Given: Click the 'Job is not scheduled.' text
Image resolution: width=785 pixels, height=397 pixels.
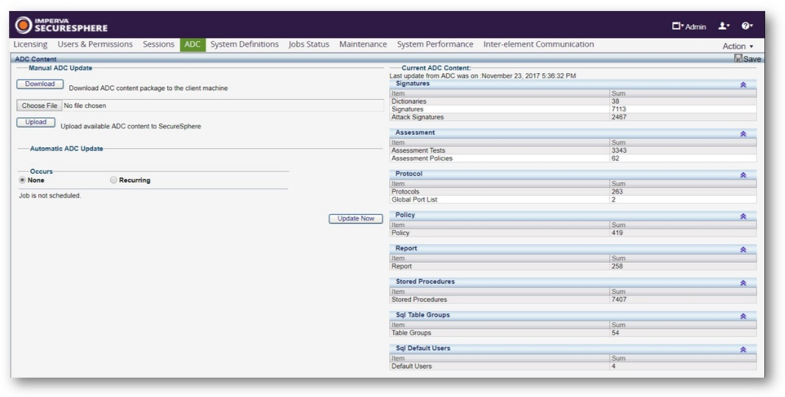Looking at the screenshot, I should [50, 196].
